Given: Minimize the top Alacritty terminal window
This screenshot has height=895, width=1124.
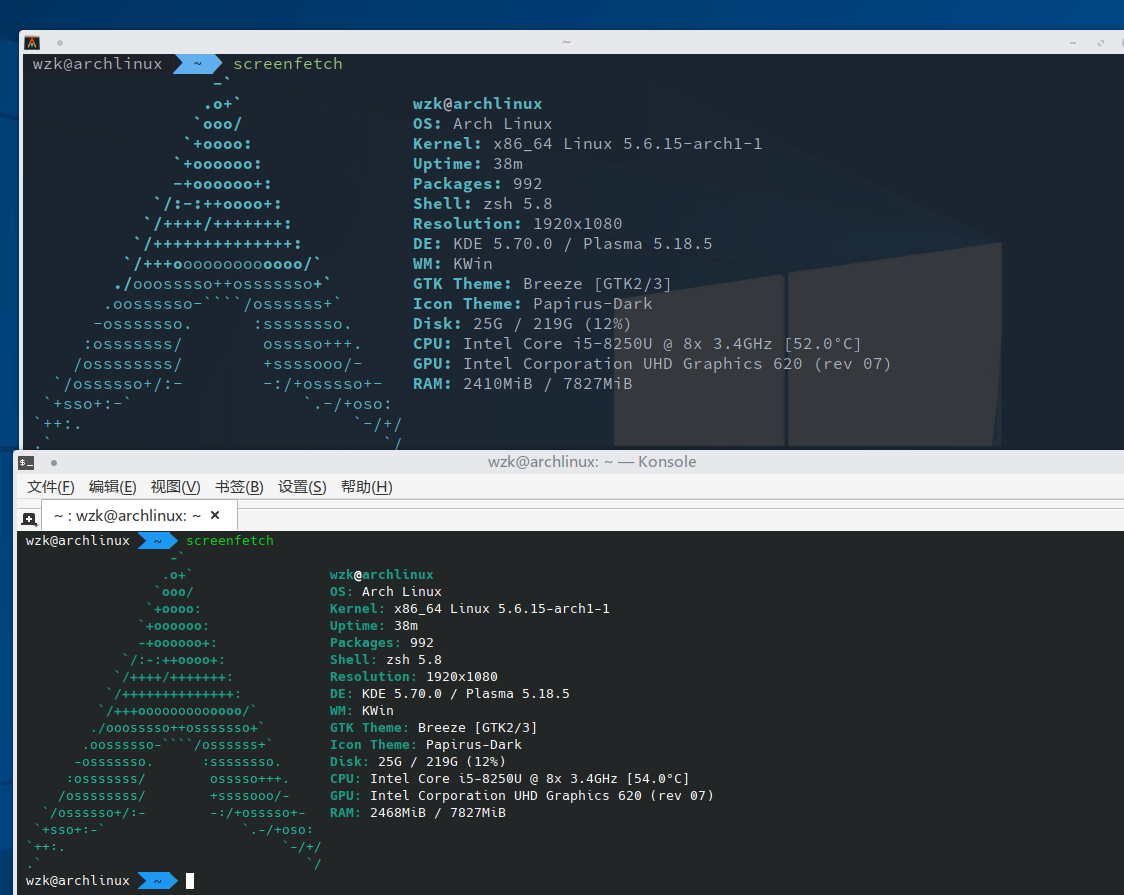Looking at the screenshot, I should (x=1073, y=43).
